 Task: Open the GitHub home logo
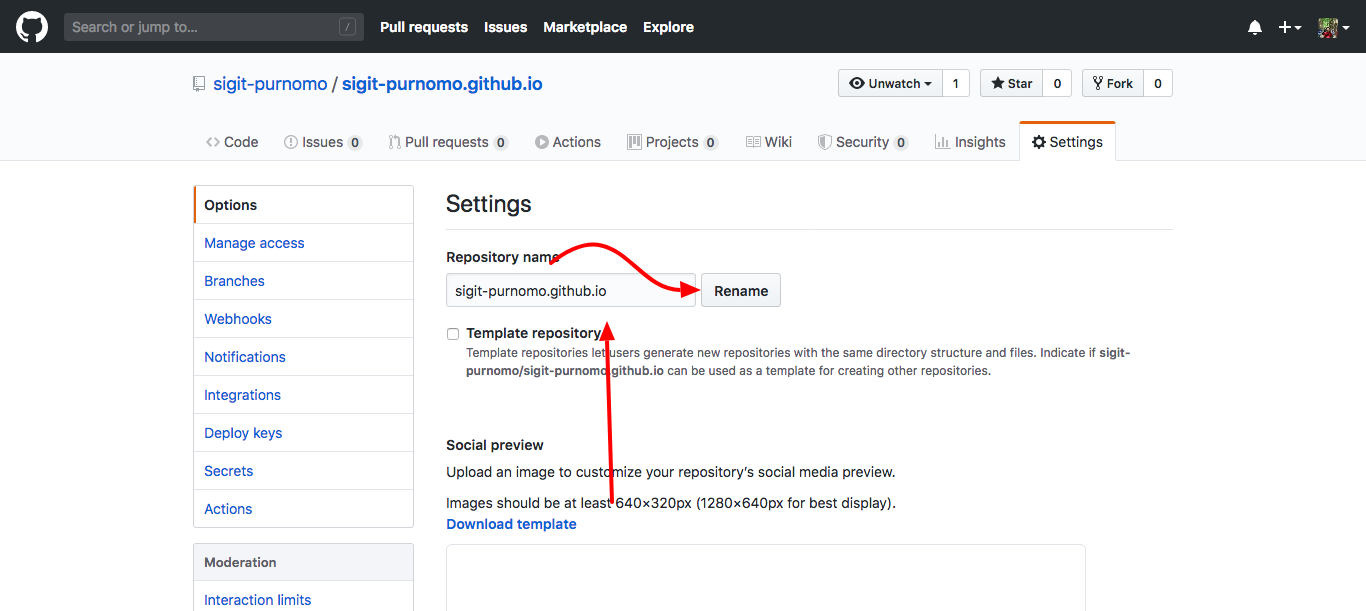[x=32, y=27]
